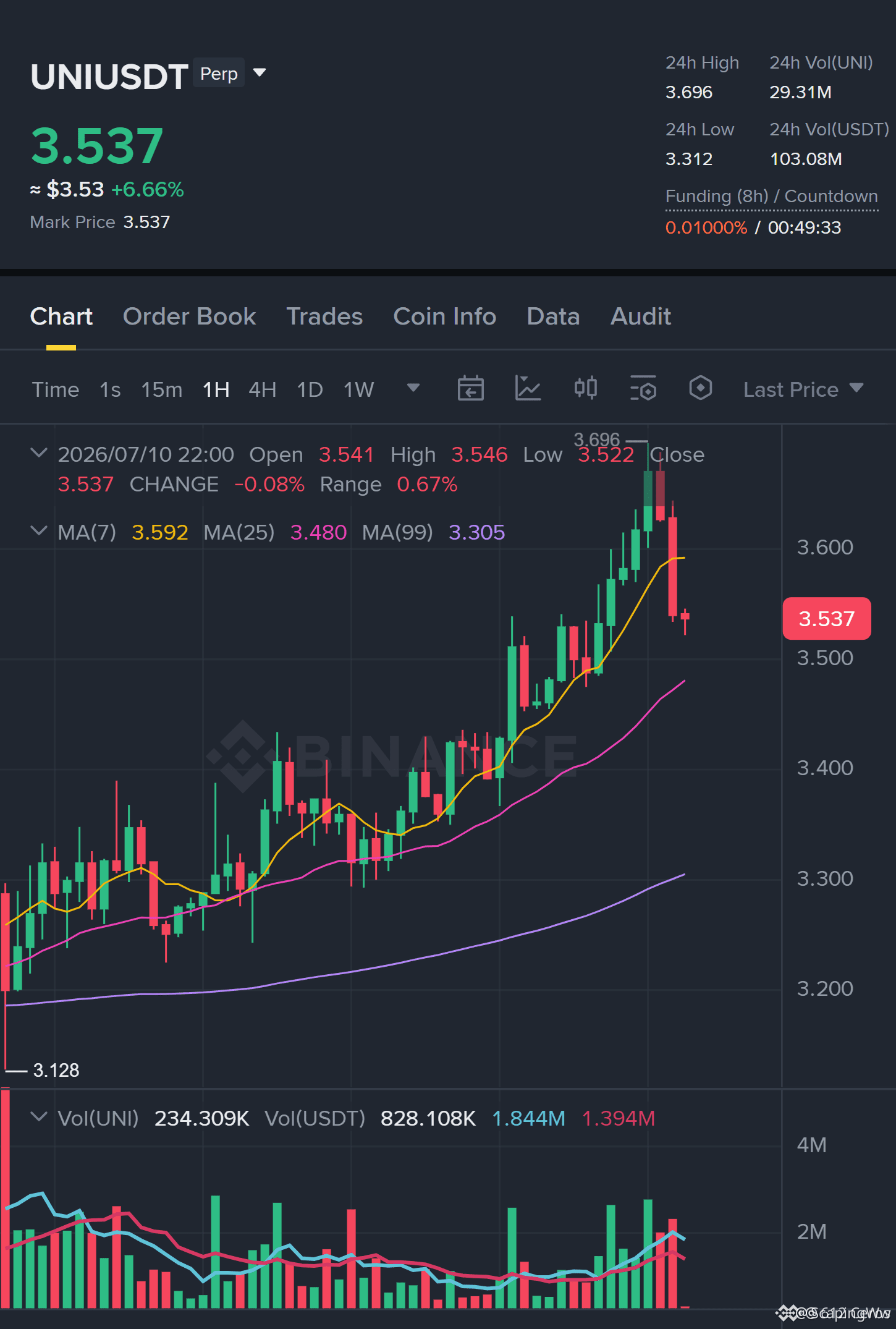Click the red 1.394M volume MA value
The height and width of the screenshot is (1329, 896).
point(619,1118)
